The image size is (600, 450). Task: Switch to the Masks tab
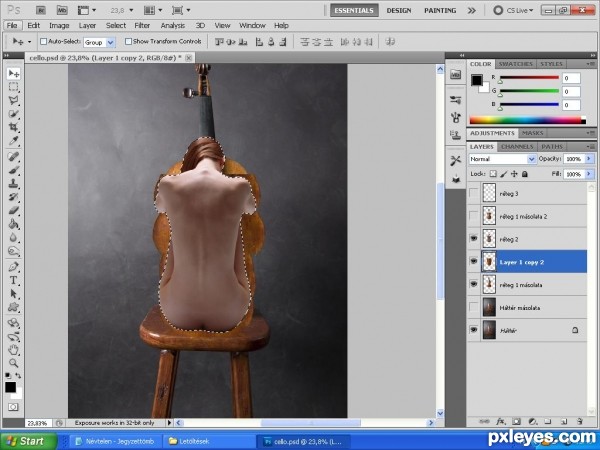[x=532, y=133]
